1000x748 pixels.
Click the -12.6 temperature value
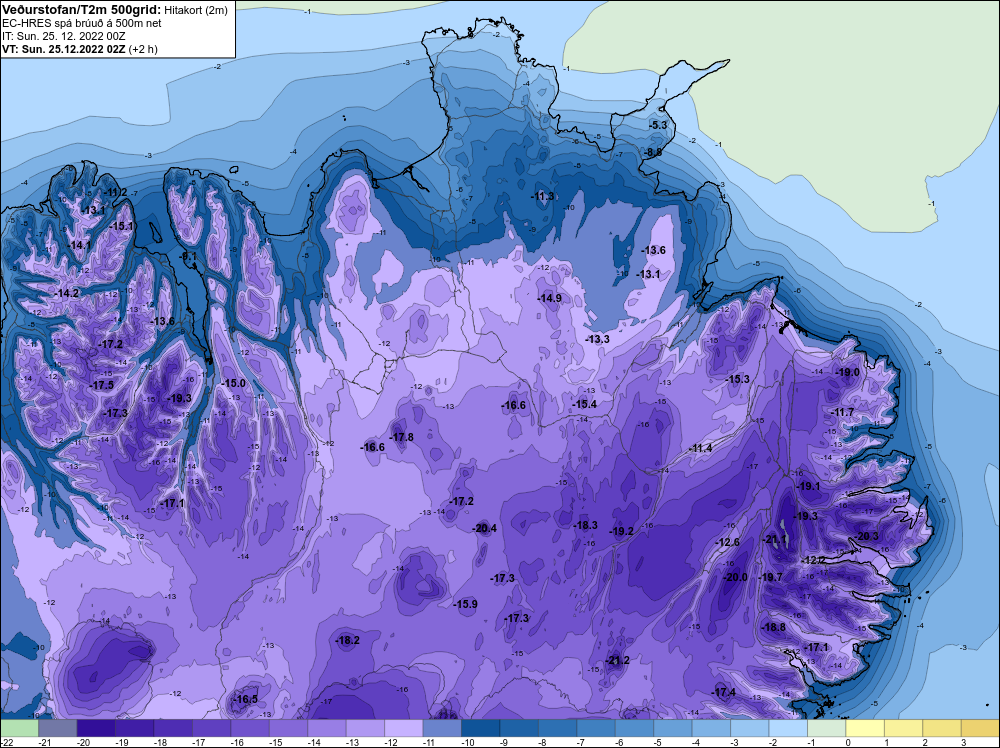[x=728, y=542]
